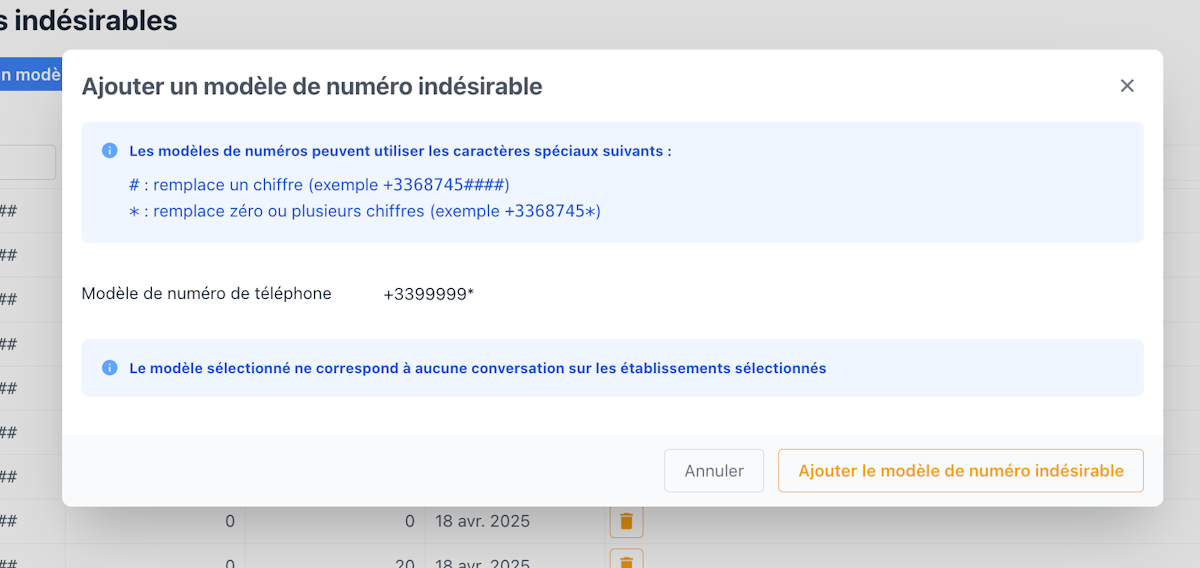Click the page heading ending in indésirables
This screenshot has width=1200, height=568.
coord(88,20)
